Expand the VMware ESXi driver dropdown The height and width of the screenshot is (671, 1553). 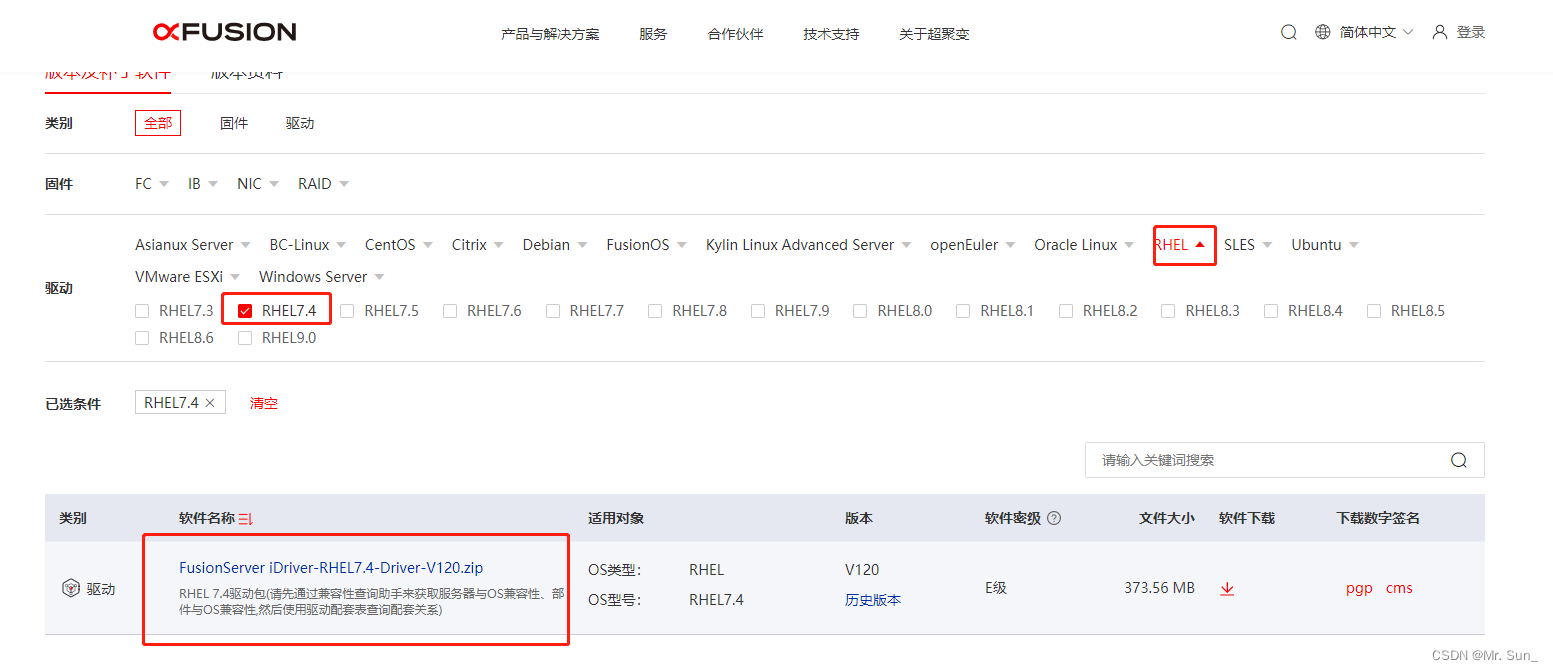[188, 277]
